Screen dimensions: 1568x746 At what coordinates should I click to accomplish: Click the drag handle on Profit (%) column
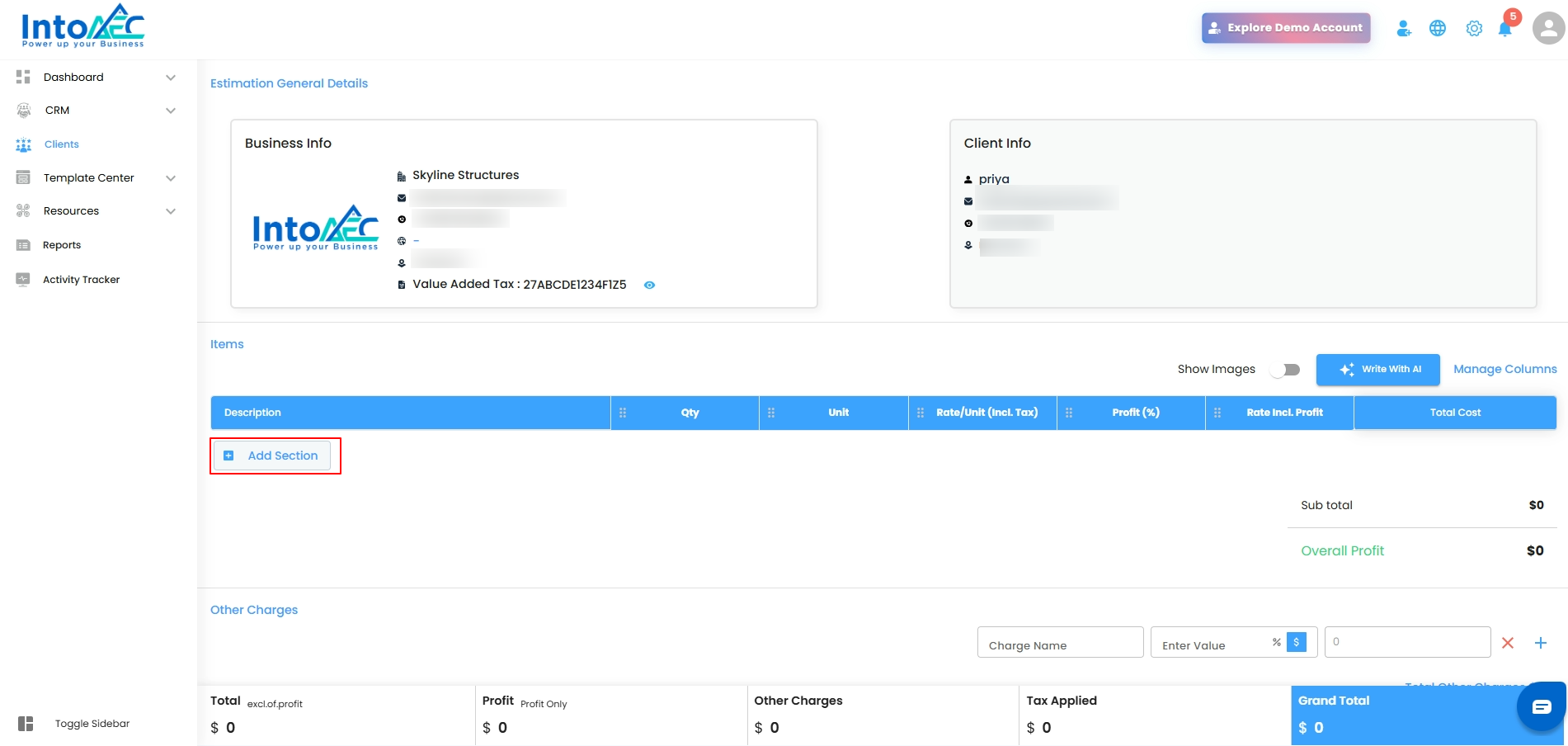point(1069,413)
